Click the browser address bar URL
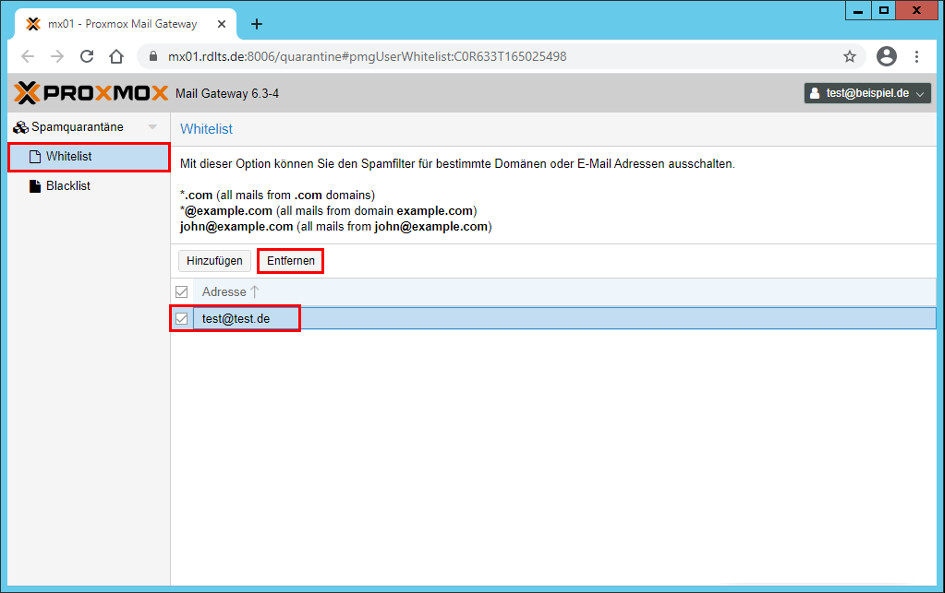Image resolution: width=945 pixels, height=593 pixels. pyautogui.click(x=367, y=57)
